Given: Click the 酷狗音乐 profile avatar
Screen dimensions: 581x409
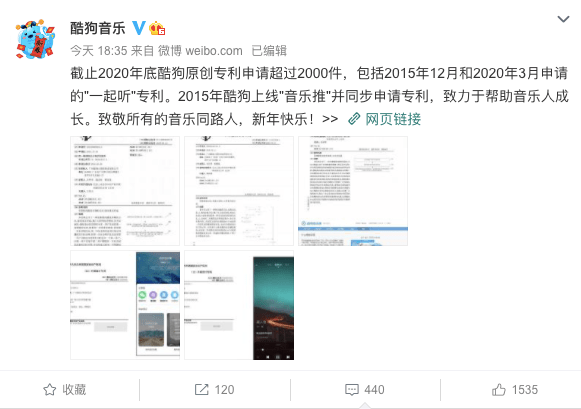Looking at the screenshot, I should click(x=35, y=39).
